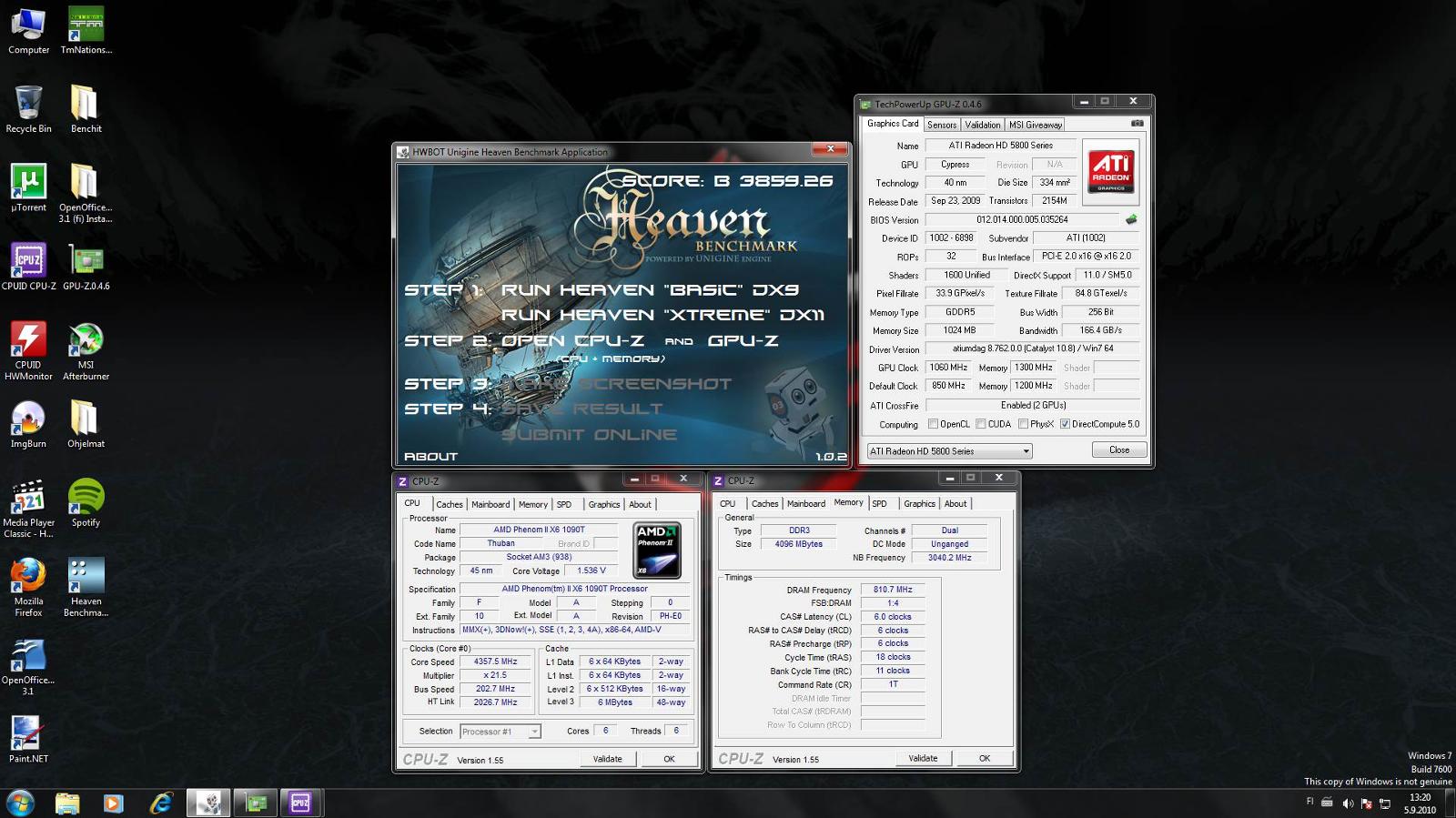Open the Processor #1 selection dropdown
Image resolution: width=1456 pixels, height=818 pixels.
(x=500, y=732)
